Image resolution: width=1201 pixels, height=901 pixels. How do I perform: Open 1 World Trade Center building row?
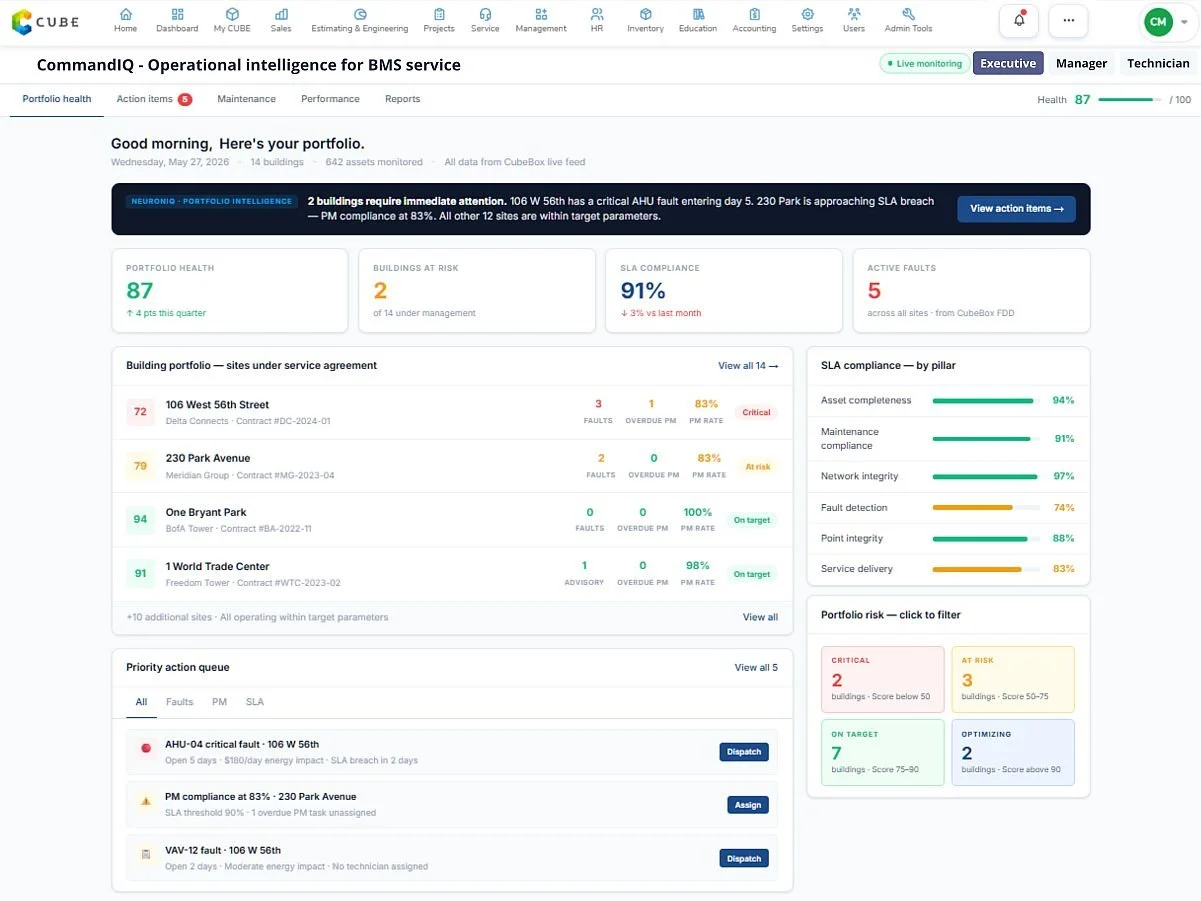click(452, 574)
